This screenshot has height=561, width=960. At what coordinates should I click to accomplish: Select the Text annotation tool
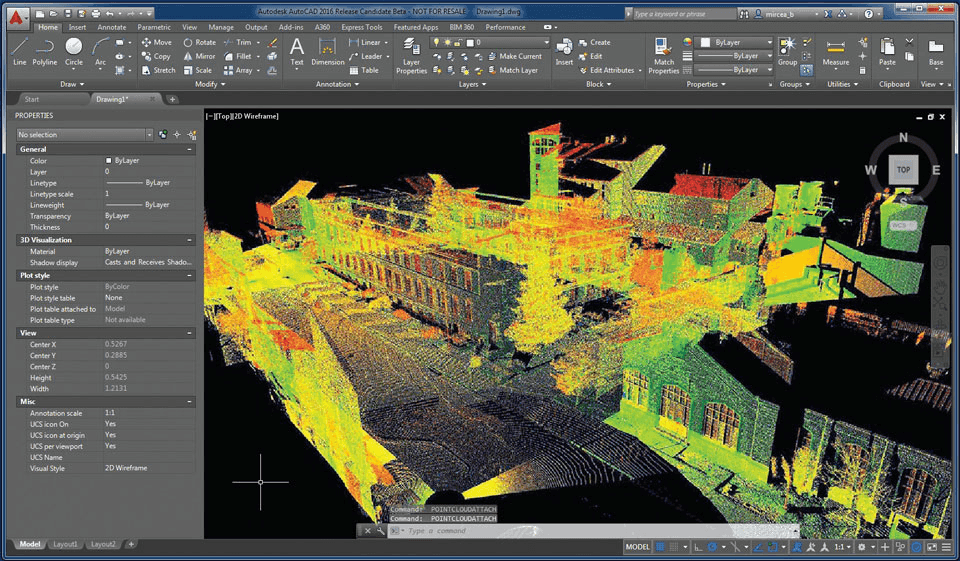click(x=297, y=51)
